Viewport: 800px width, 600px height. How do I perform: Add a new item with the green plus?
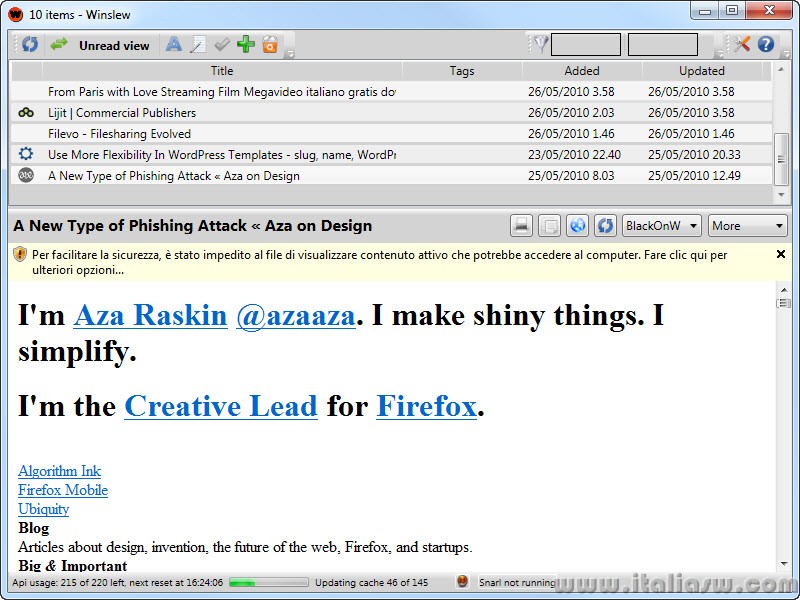click(x=246, y=44)
